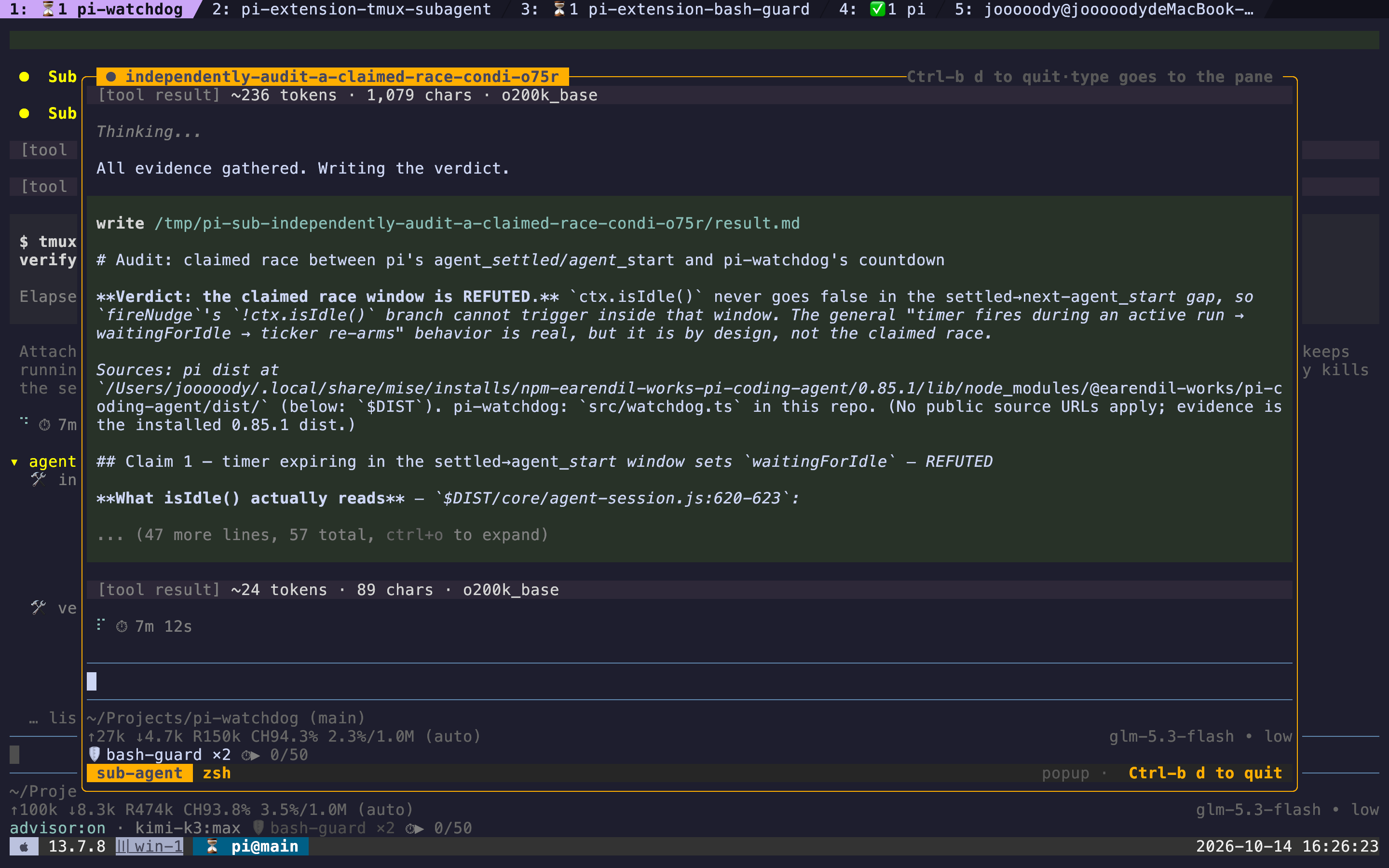1389x868 pixels.
Task: Click the kimi-k3:max label in footer
Action: click(188, 828)
